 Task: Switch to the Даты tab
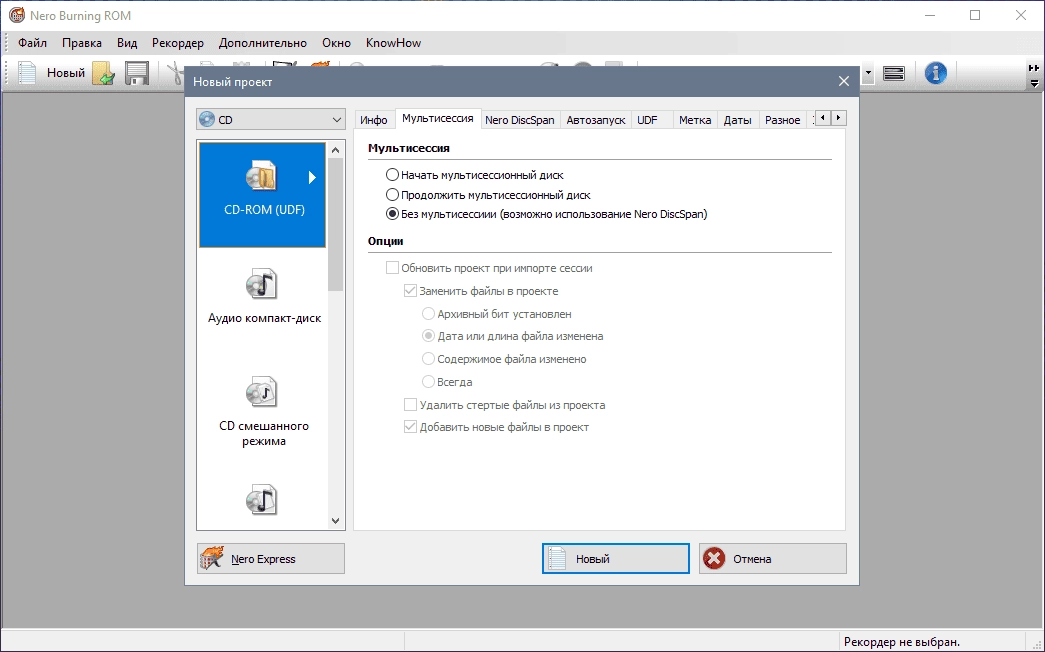coord(738,120)
